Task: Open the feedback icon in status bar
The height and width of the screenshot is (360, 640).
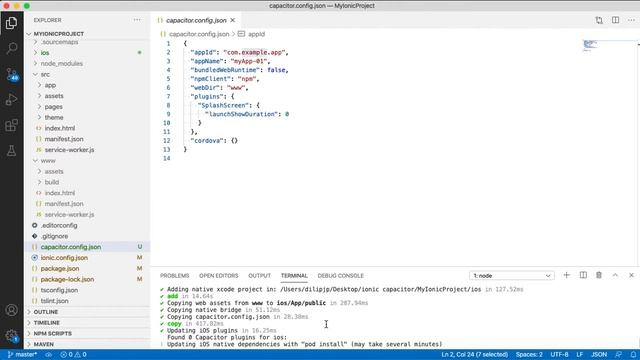Action: (619, 355)
